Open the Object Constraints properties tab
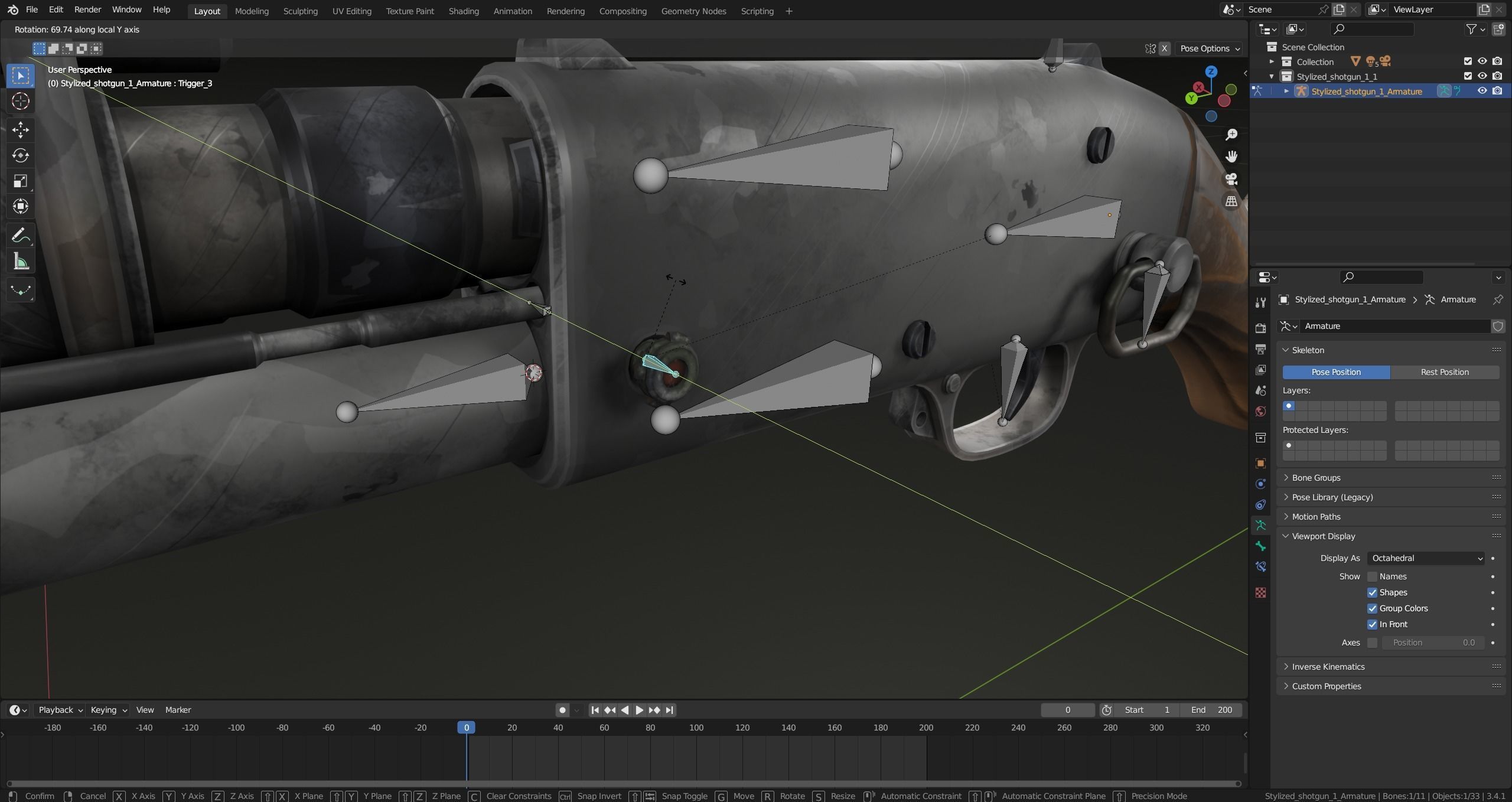Screen dimensions: 1512x802 (1260, 504)
